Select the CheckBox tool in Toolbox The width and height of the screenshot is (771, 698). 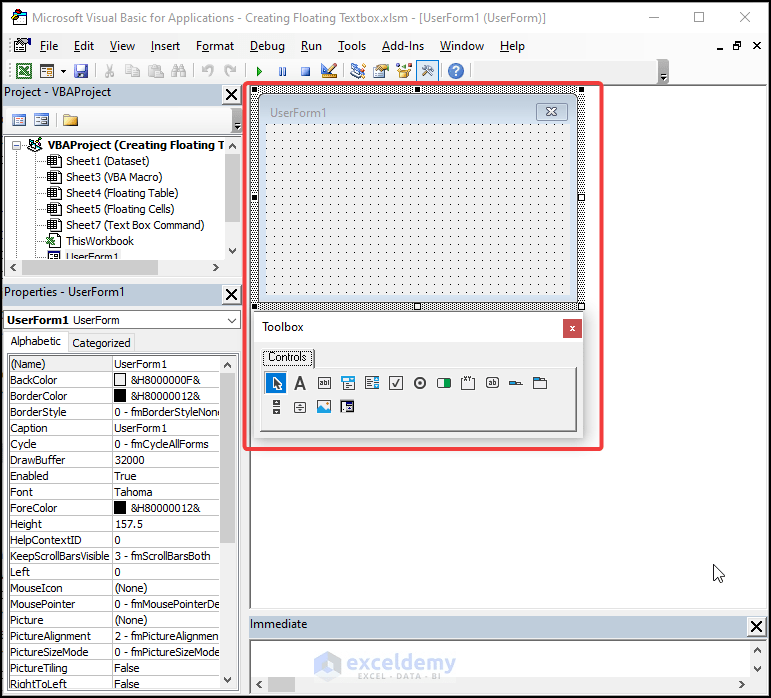396,383
